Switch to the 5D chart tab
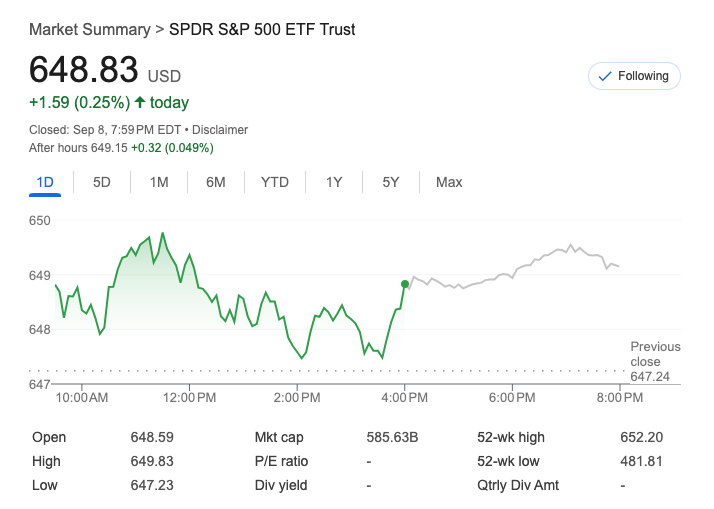Image resolution: width=714 pixels, height=509 pixels. click(x=102, y=182)
